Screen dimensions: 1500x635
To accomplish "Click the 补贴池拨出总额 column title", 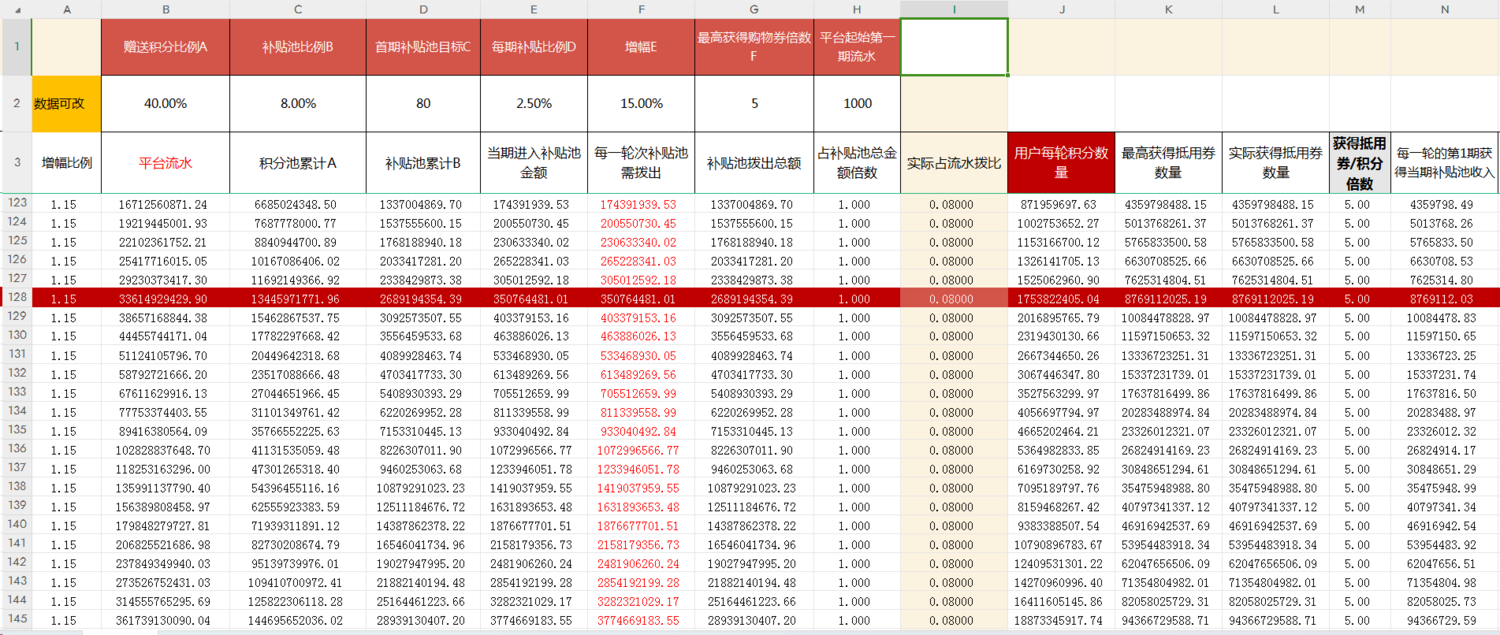I will point(754,162).
